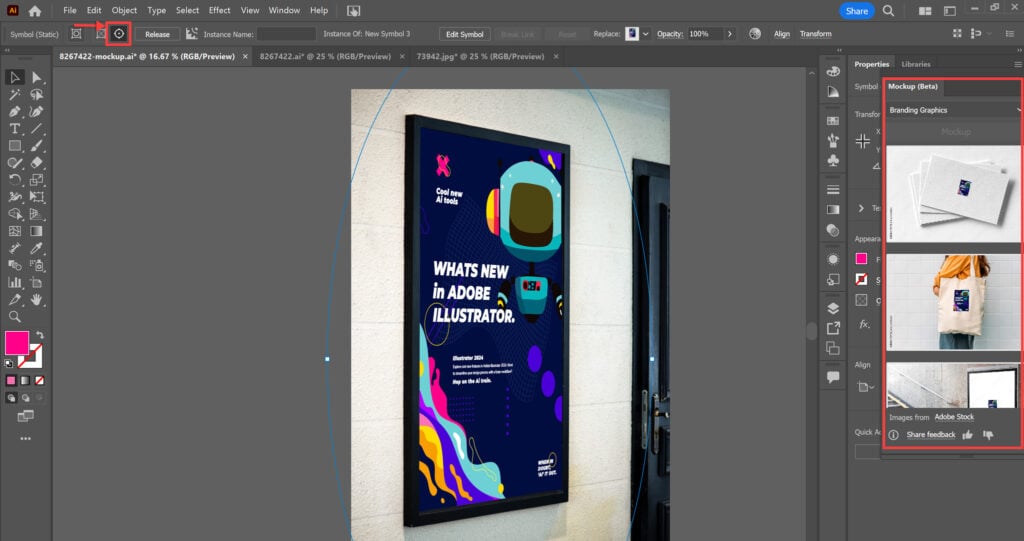Open the Align to dropdown
This screenshot has height=541, width=1024.
point(865,387)
